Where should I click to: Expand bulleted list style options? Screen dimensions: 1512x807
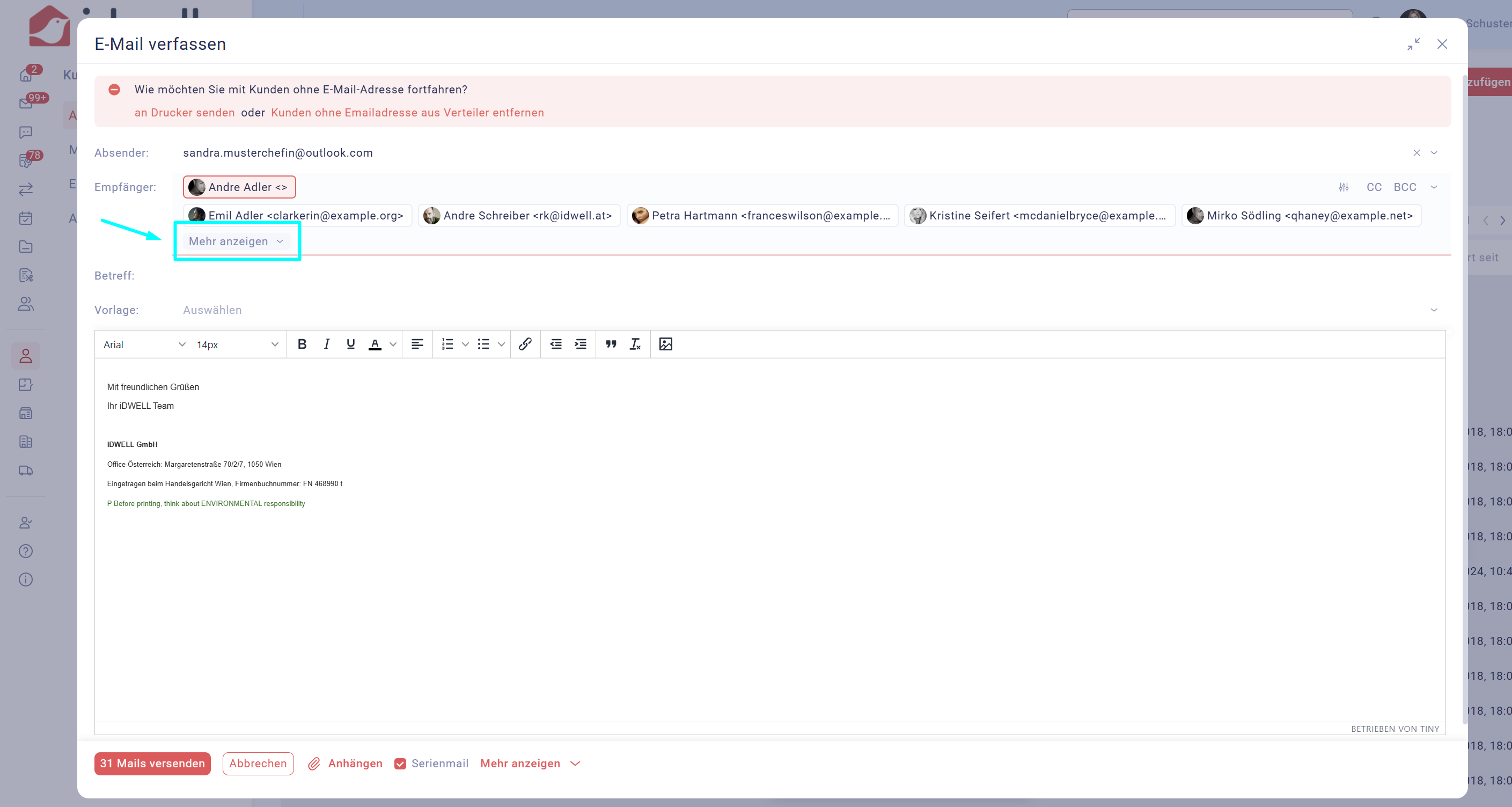coord(501,344)
